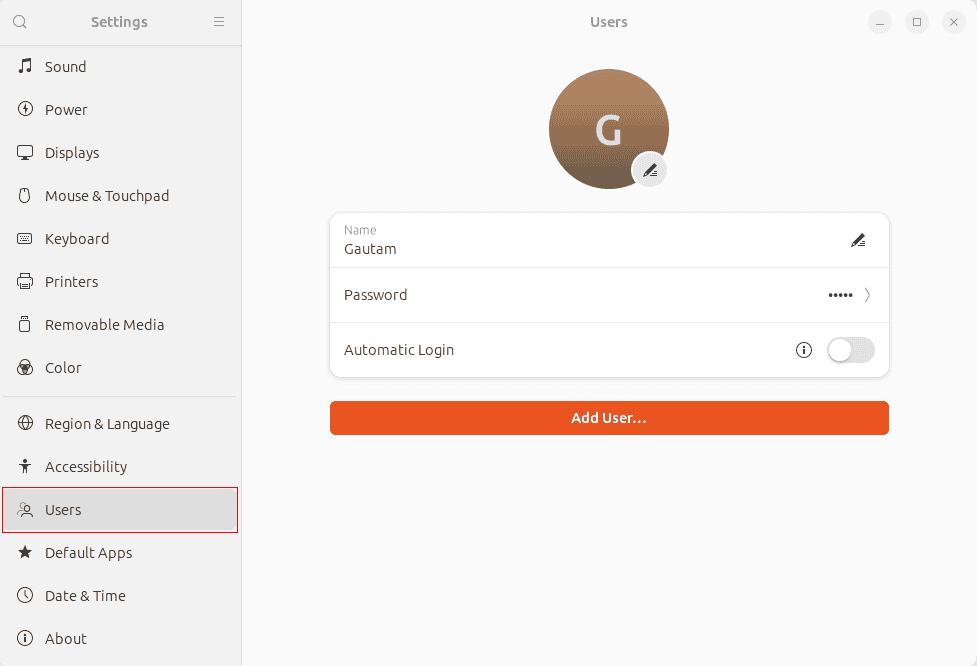
Task: Open Printers via printer icon
Action: [23, 281]
